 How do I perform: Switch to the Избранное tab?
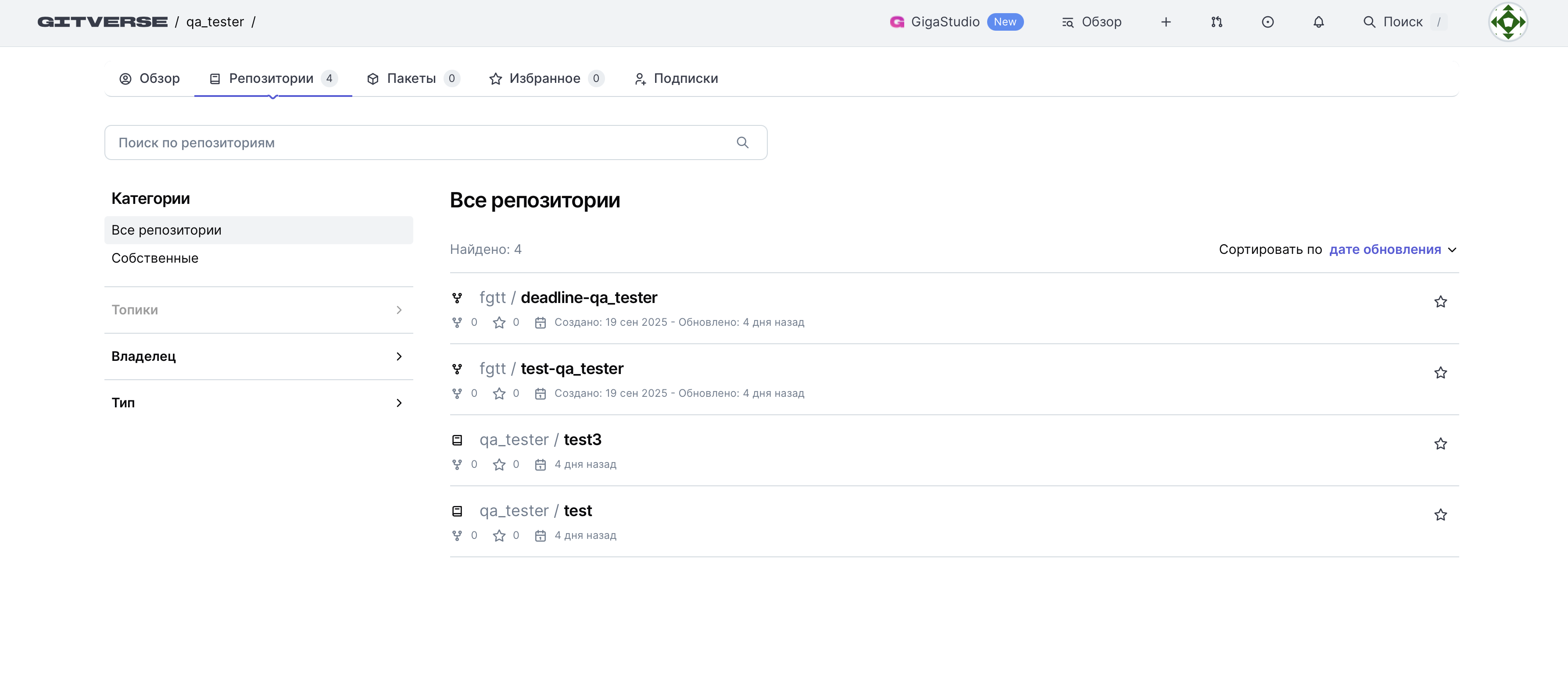(x=545, y=78)
